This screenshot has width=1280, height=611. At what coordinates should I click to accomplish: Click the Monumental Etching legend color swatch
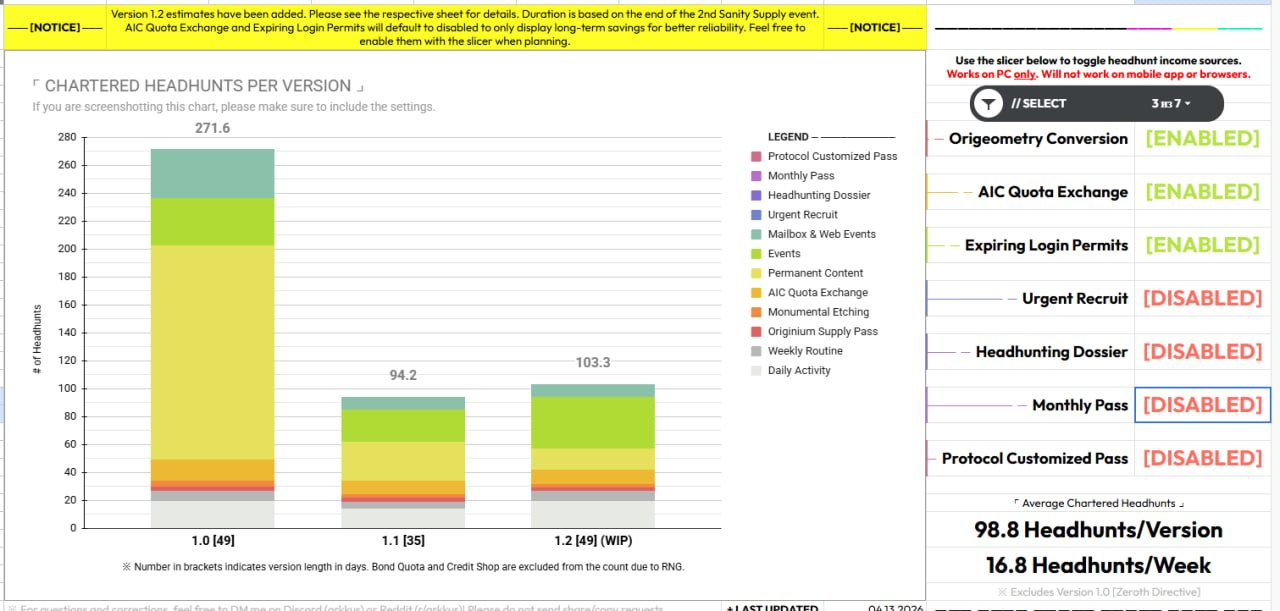point(756,312)
